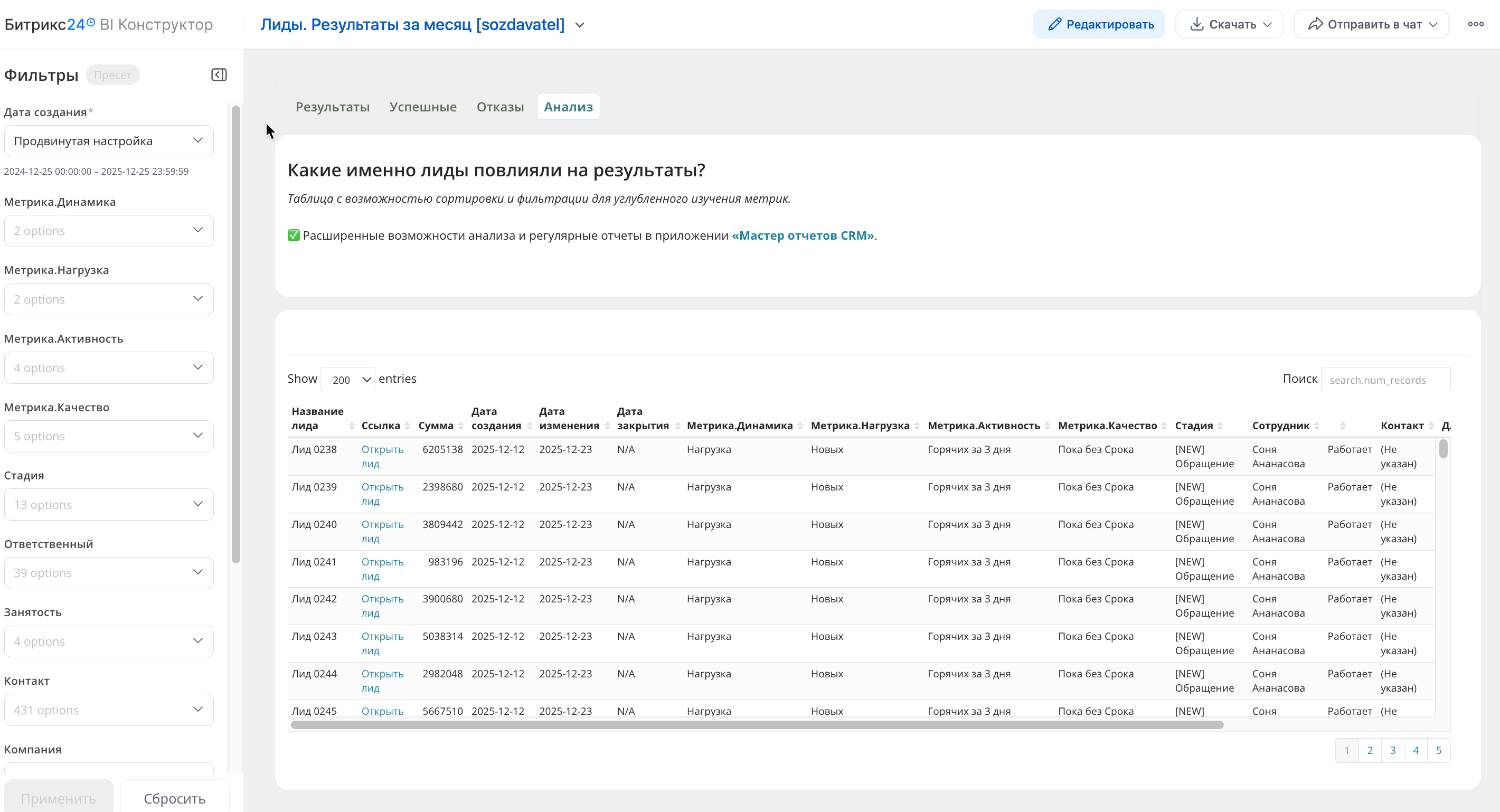Expand the Стадия 13 options filter
The height and width of the screenshot is (812, 1500).
pos(109,504)
